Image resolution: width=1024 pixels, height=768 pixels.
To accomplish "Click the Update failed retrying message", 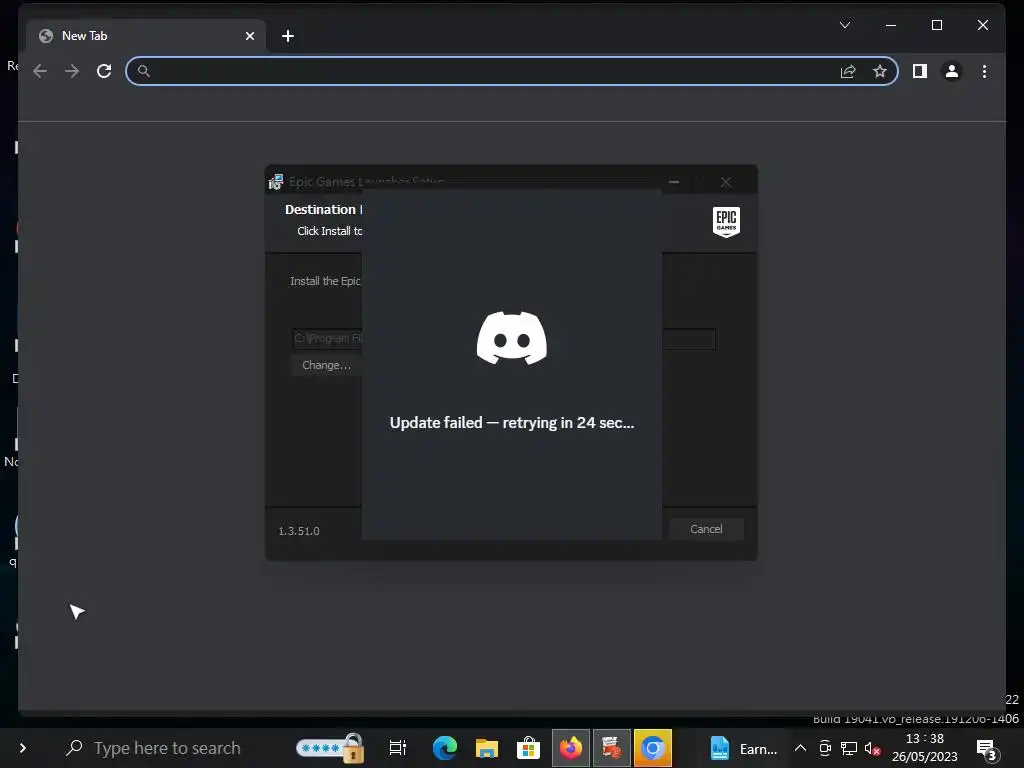I will point(511,423).
